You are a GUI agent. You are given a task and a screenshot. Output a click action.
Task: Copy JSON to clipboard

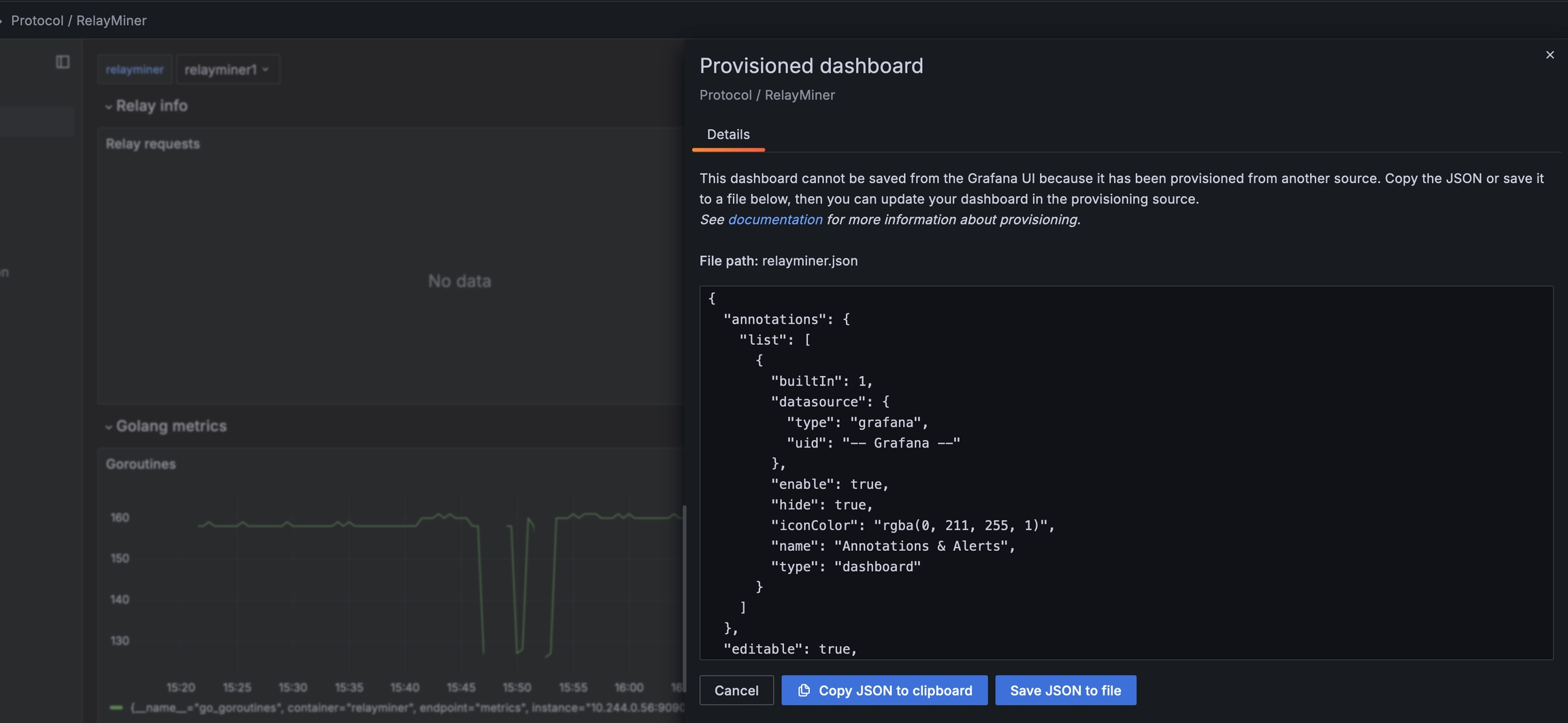click(x=884, y=690)
